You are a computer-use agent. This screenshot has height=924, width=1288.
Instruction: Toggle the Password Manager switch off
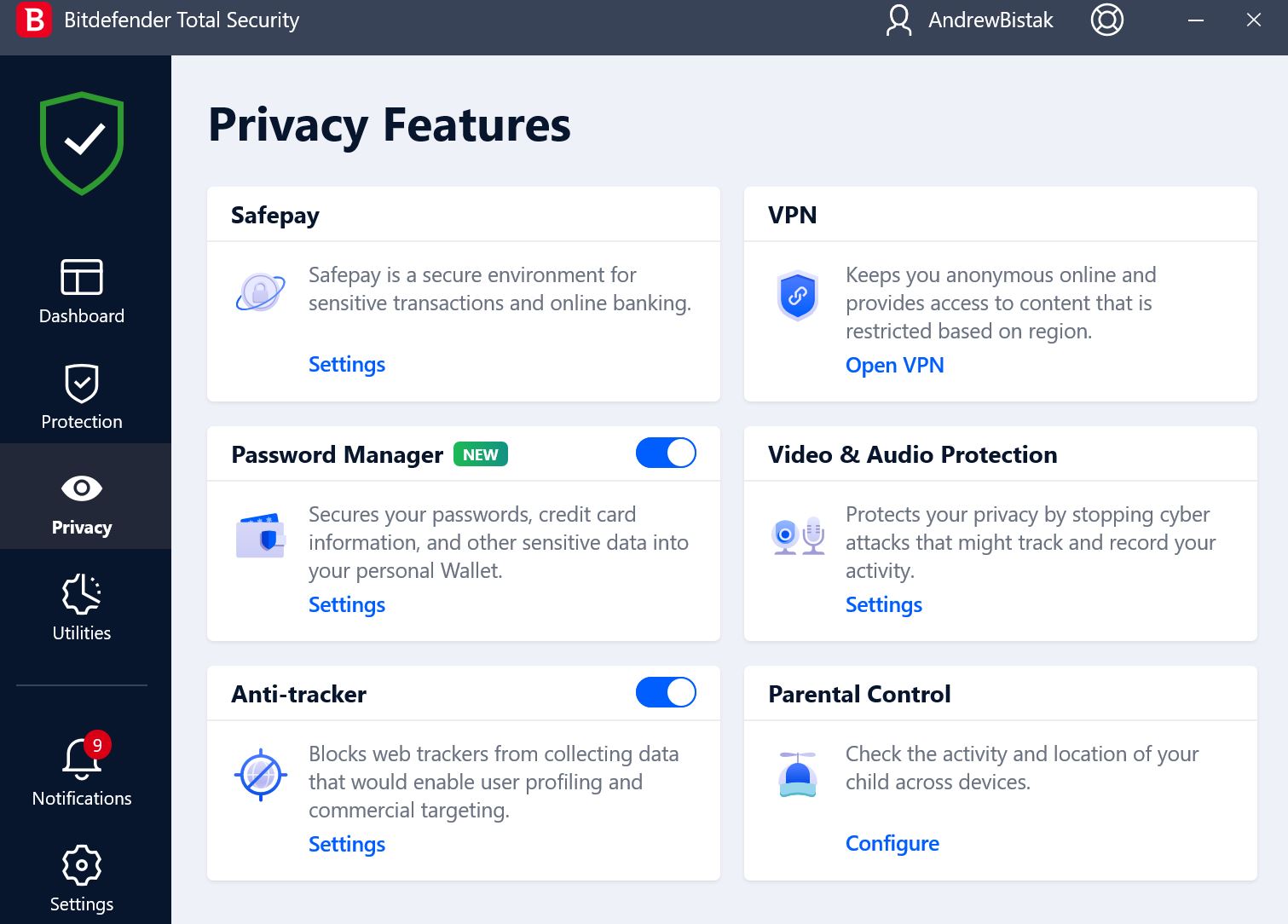click(666, 453)
